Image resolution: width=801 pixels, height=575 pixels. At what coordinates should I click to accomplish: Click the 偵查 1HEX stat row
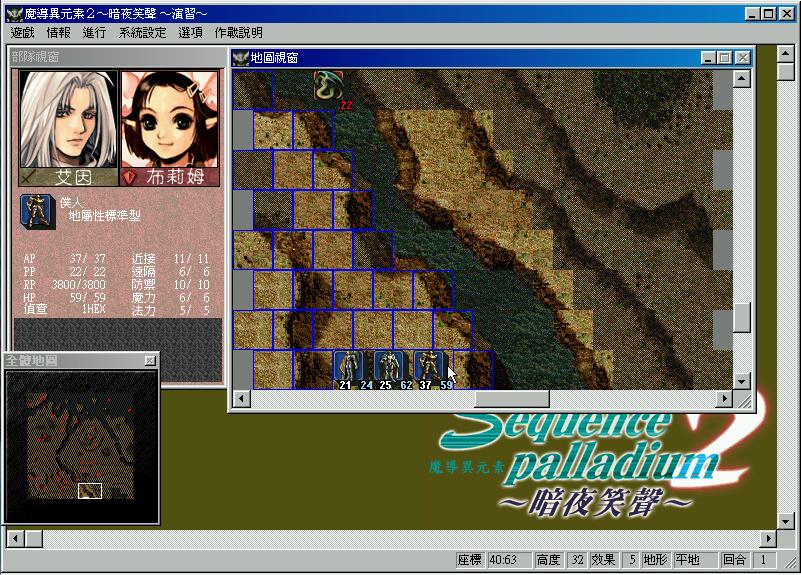[64, 309]
